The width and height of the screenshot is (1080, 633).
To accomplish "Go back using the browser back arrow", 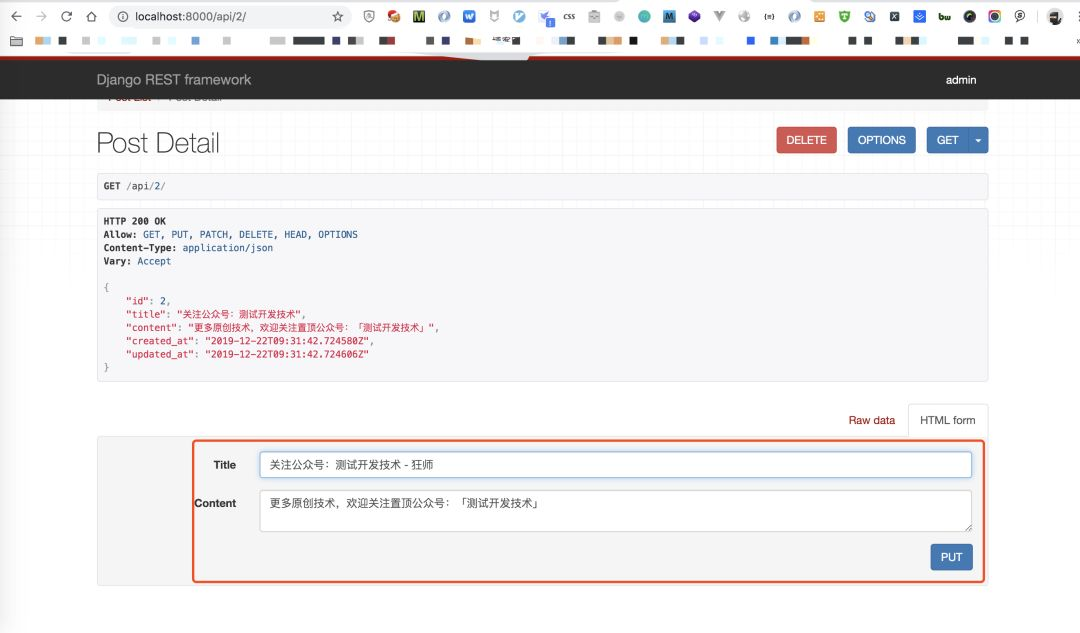I will 17,16.
